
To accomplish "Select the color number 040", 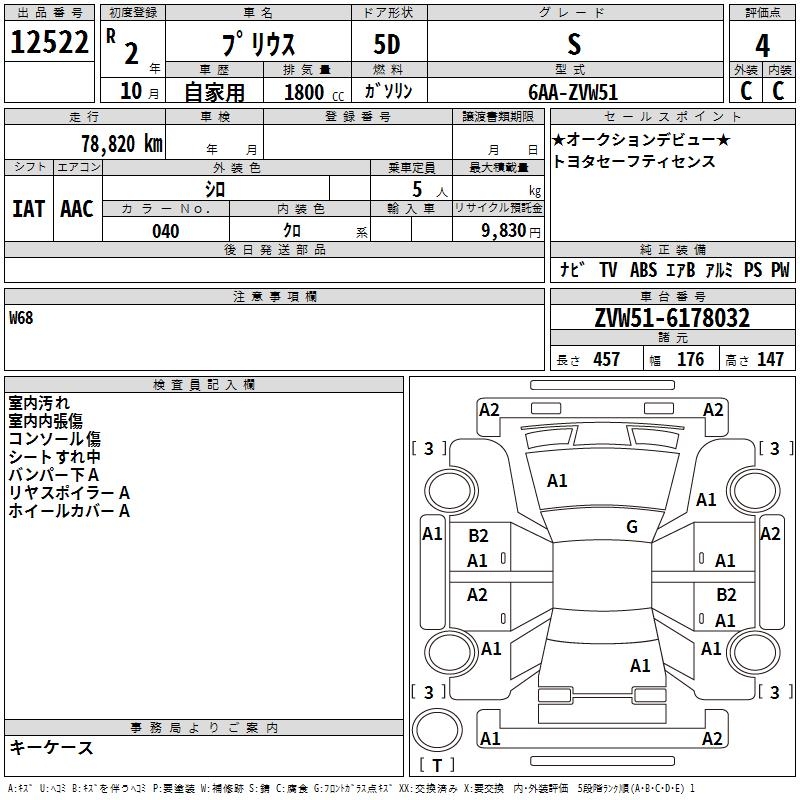I will (166, 231).
